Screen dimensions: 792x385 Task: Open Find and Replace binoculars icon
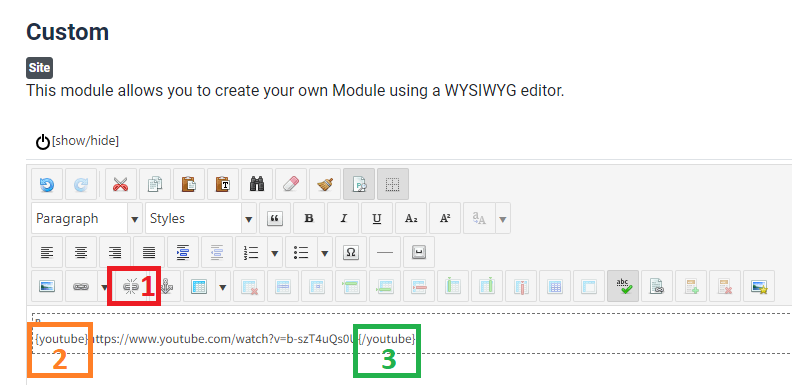coord(257,184)
